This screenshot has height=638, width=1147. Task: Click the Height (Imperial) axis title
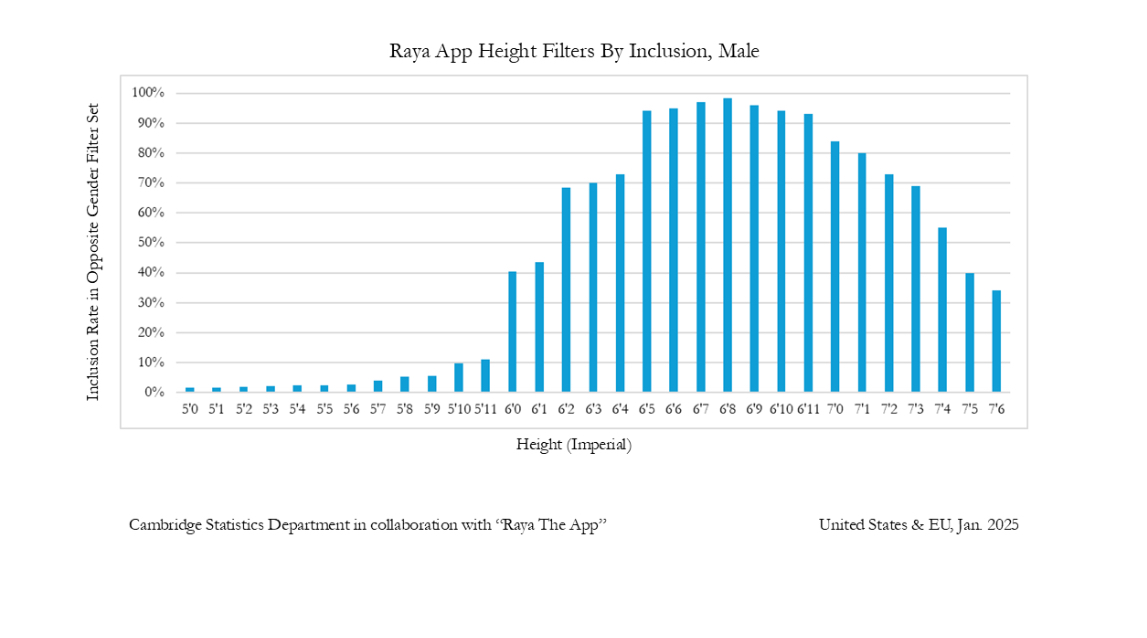[574, 444]
